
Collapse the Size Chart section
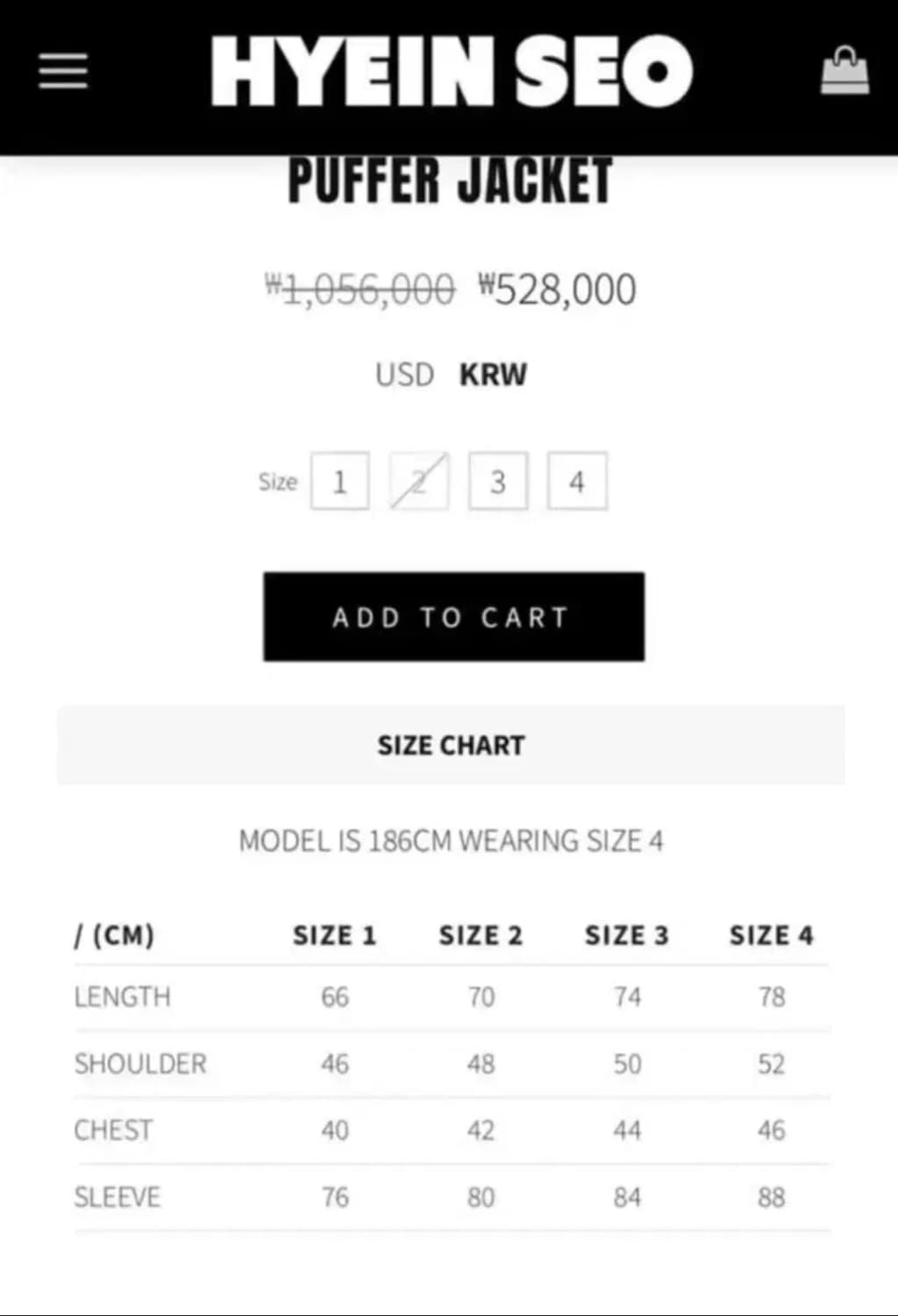[451, 746]
